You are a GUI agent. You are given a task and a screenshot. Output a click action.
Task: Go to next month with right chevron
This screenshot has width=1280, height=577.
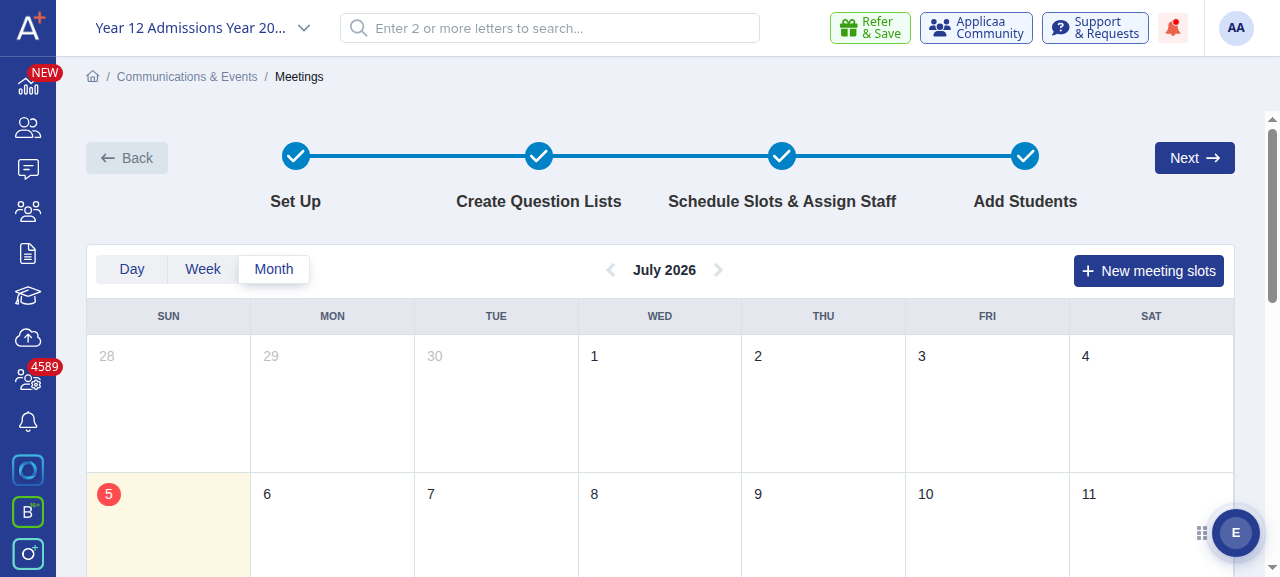(718, 270)
